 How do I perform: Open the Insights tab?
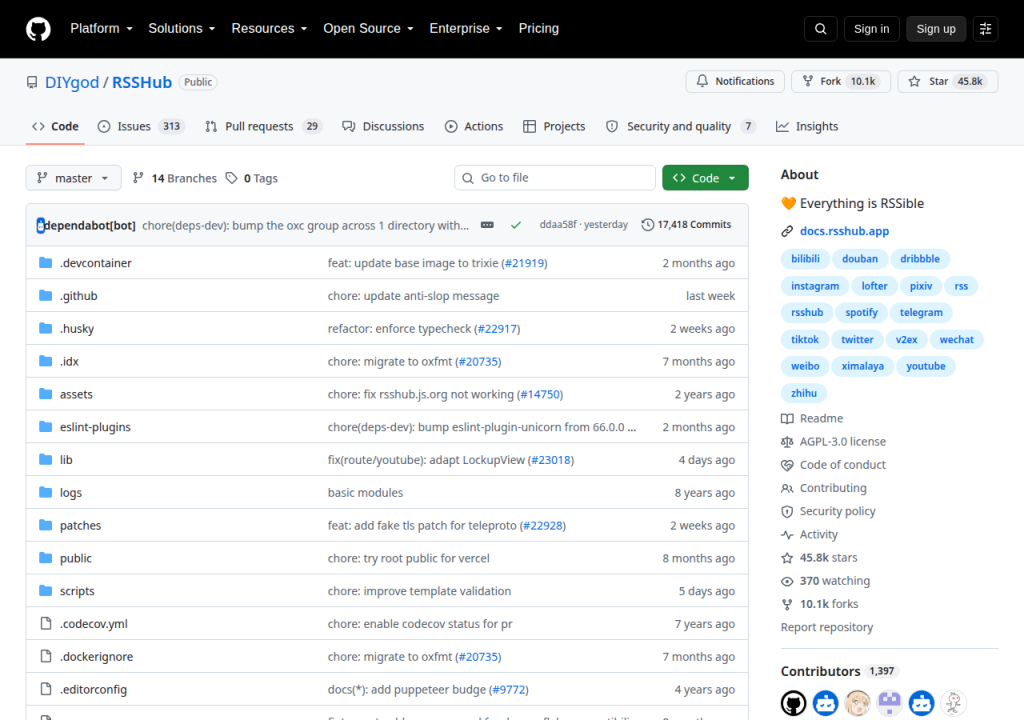[807, 126]
